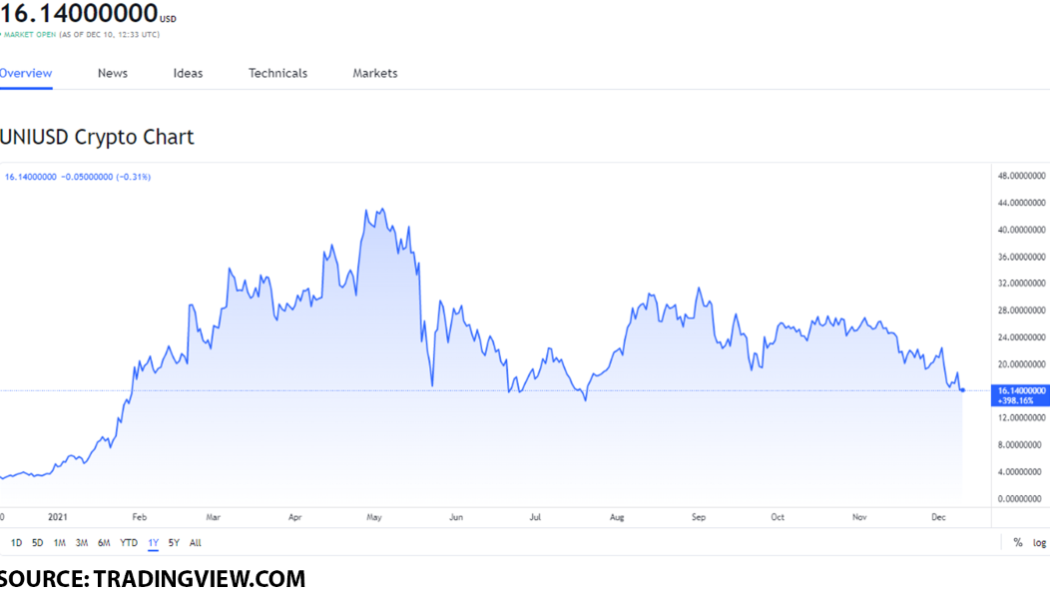
Task: Select the 1D timeframe
Action: pos(17,542)
